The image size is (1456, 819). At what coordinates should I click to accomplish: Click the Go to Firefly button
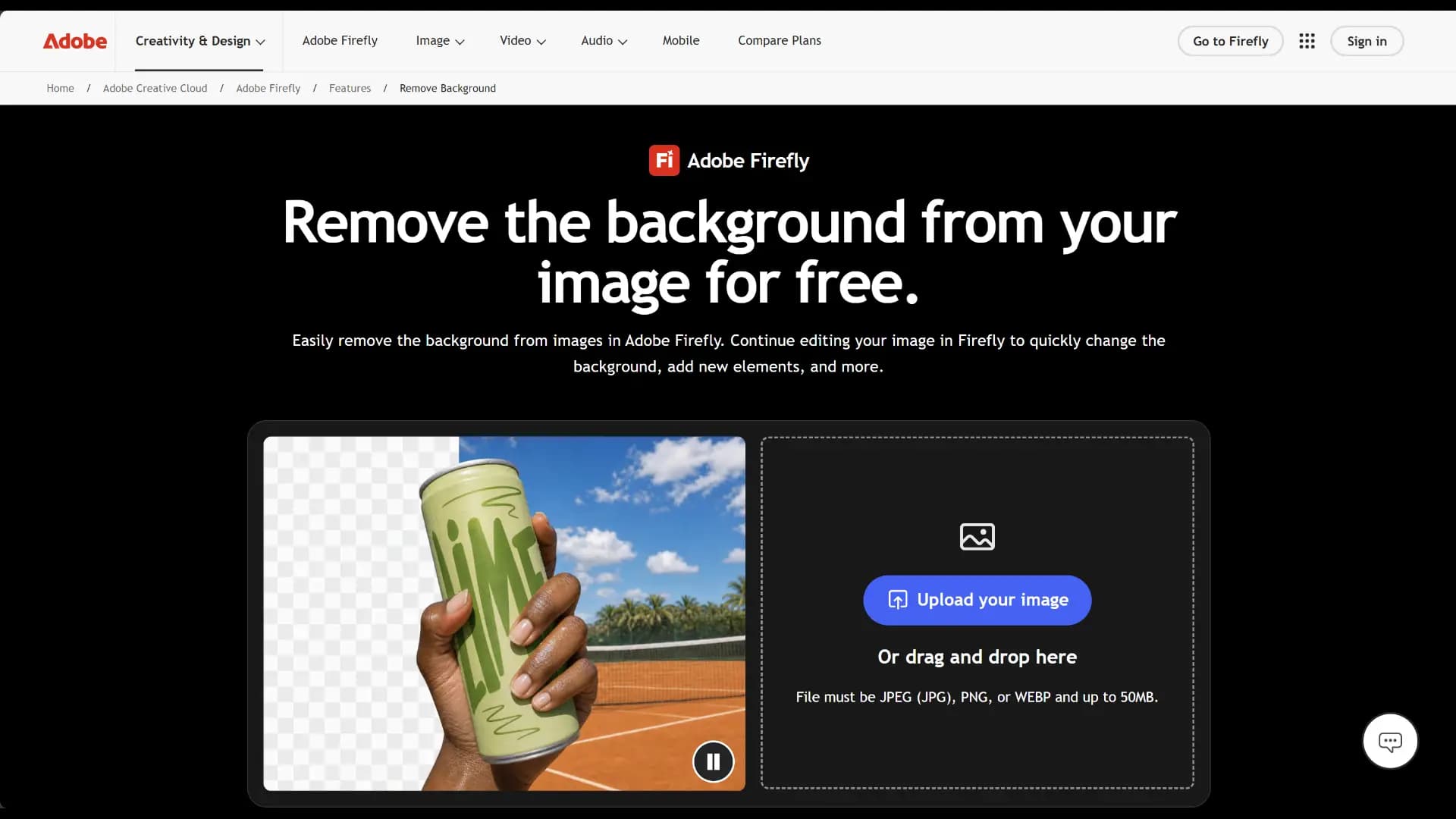(x=1230, y=41)
